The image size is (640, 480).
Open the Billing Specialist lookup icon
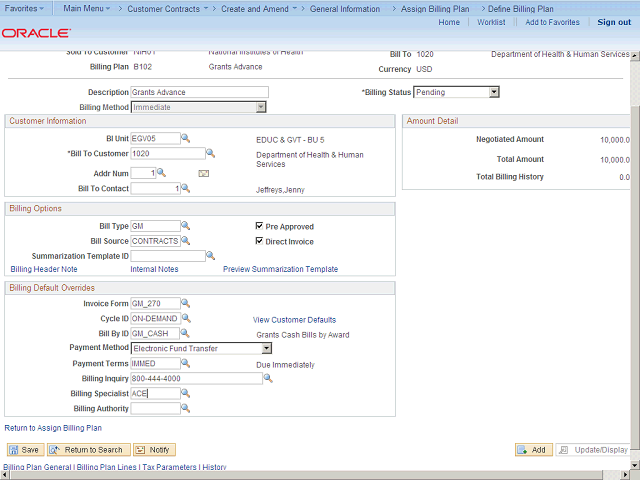click(x=186, y=393)
